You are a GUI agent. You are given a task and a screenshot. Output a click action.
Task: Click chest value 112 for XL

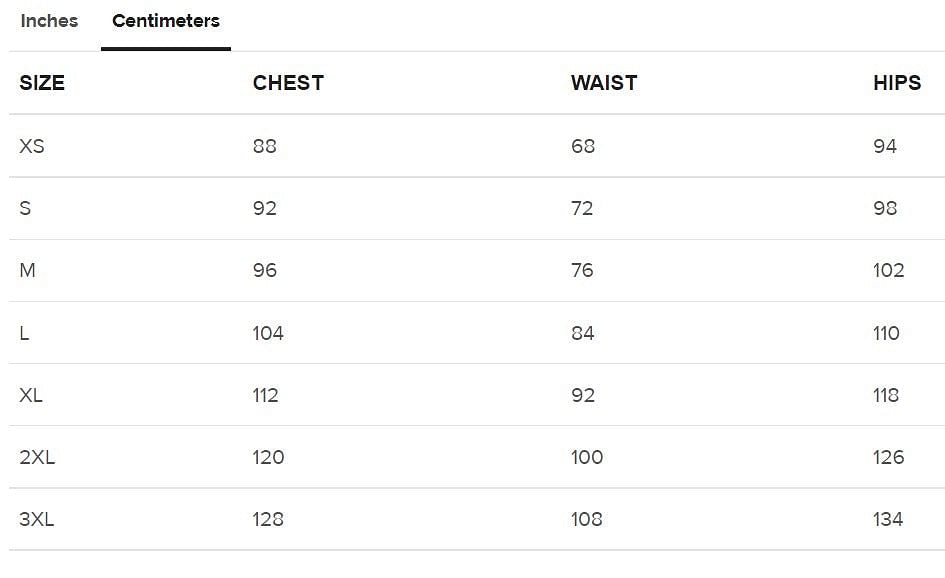click(x=266, y=395)
